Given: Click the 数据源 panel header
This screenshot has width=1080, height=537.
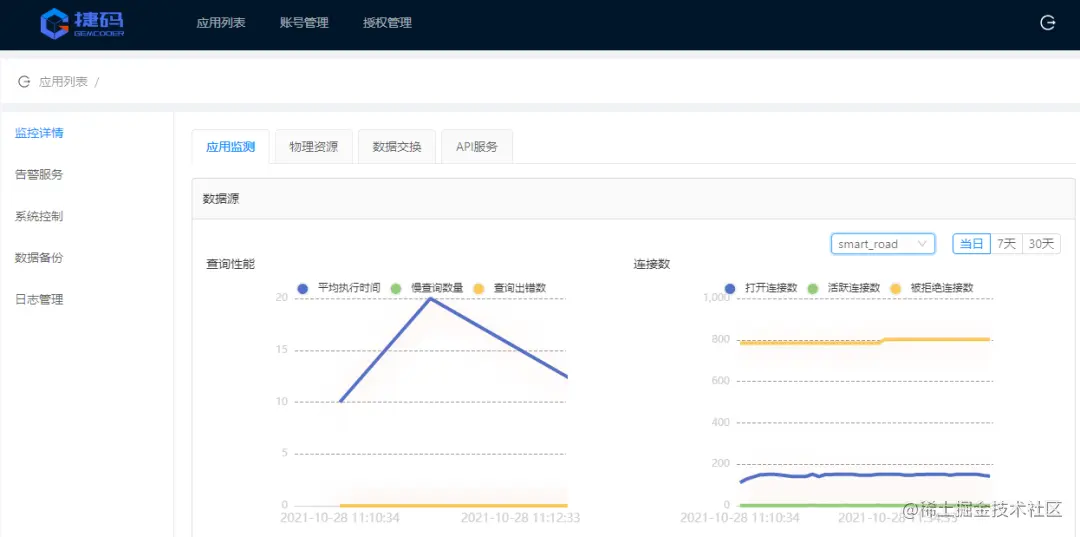Looking at the screenshot, I should 633,199.
